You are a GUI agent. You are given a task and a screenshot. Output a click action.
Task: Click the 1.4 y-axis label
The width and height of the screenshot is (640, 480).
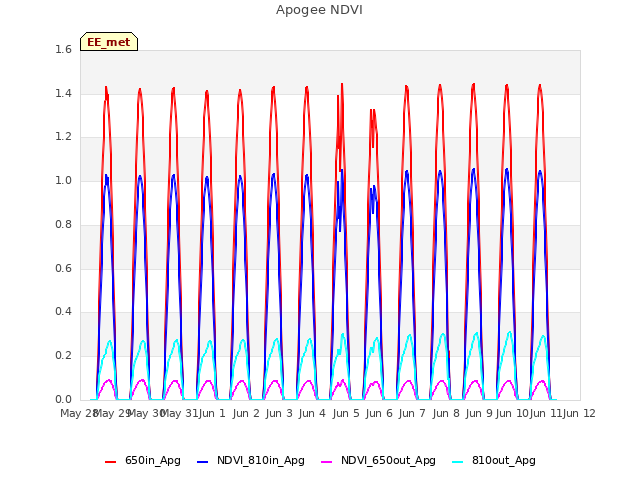63,93
